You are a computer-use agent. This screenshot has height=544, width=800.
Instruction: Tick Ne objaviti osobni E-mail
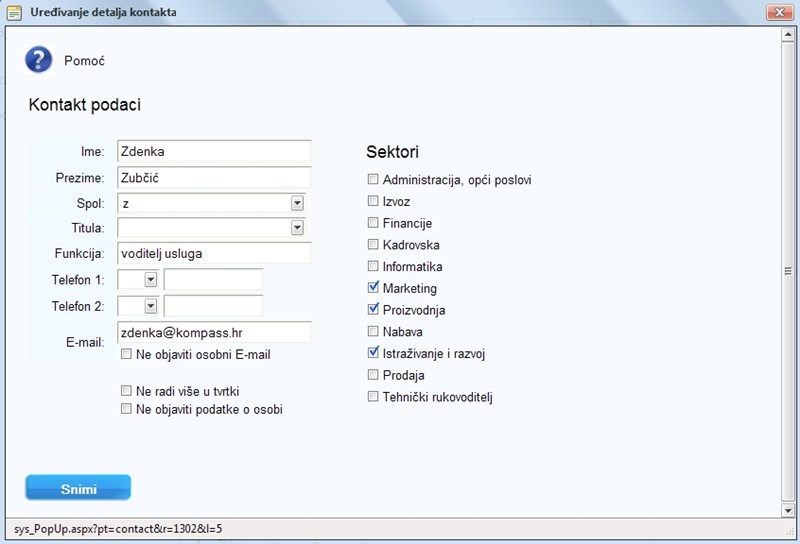point(126,354)
